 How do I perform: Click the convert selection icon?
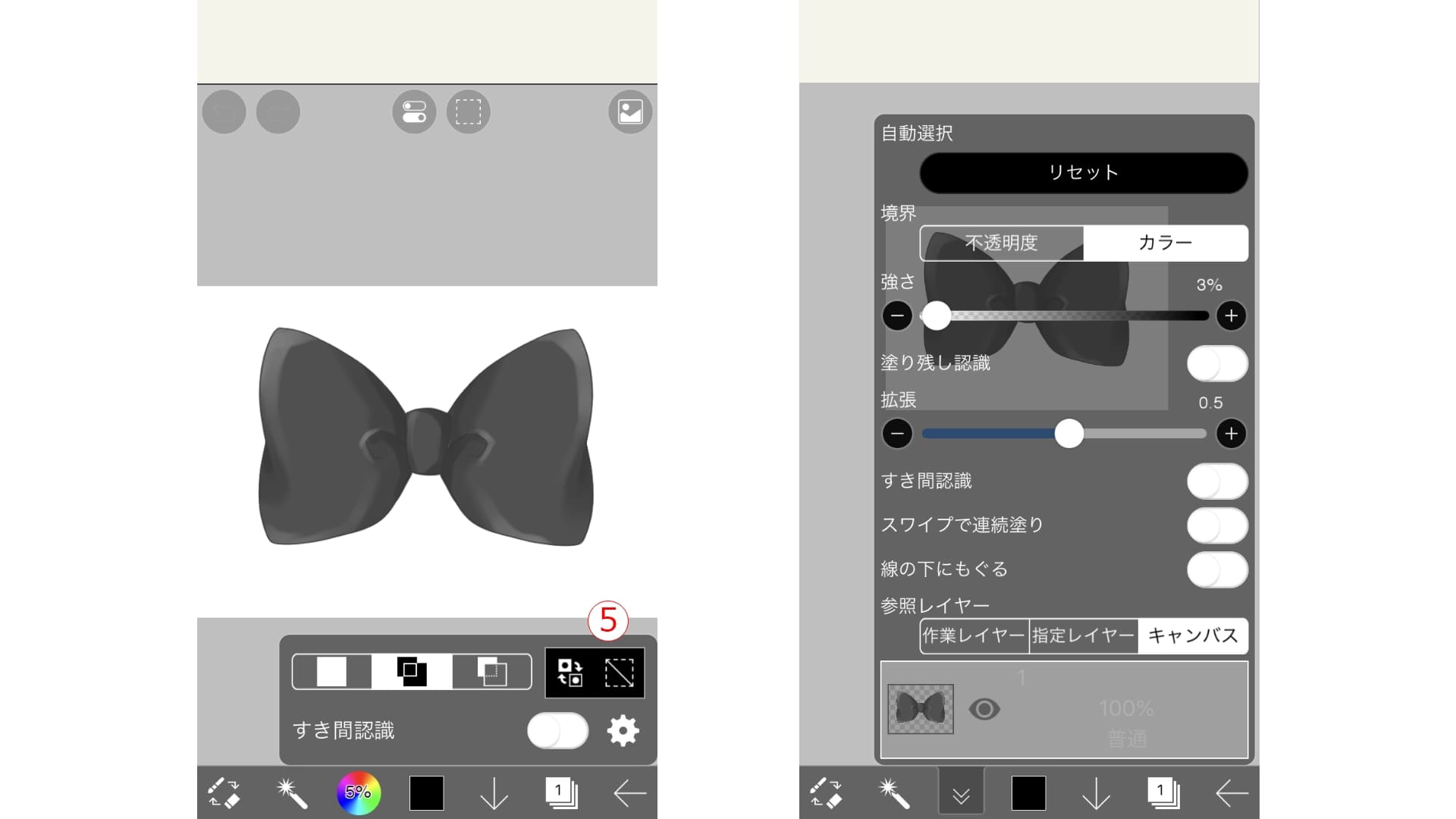click(x=570, y=672)
